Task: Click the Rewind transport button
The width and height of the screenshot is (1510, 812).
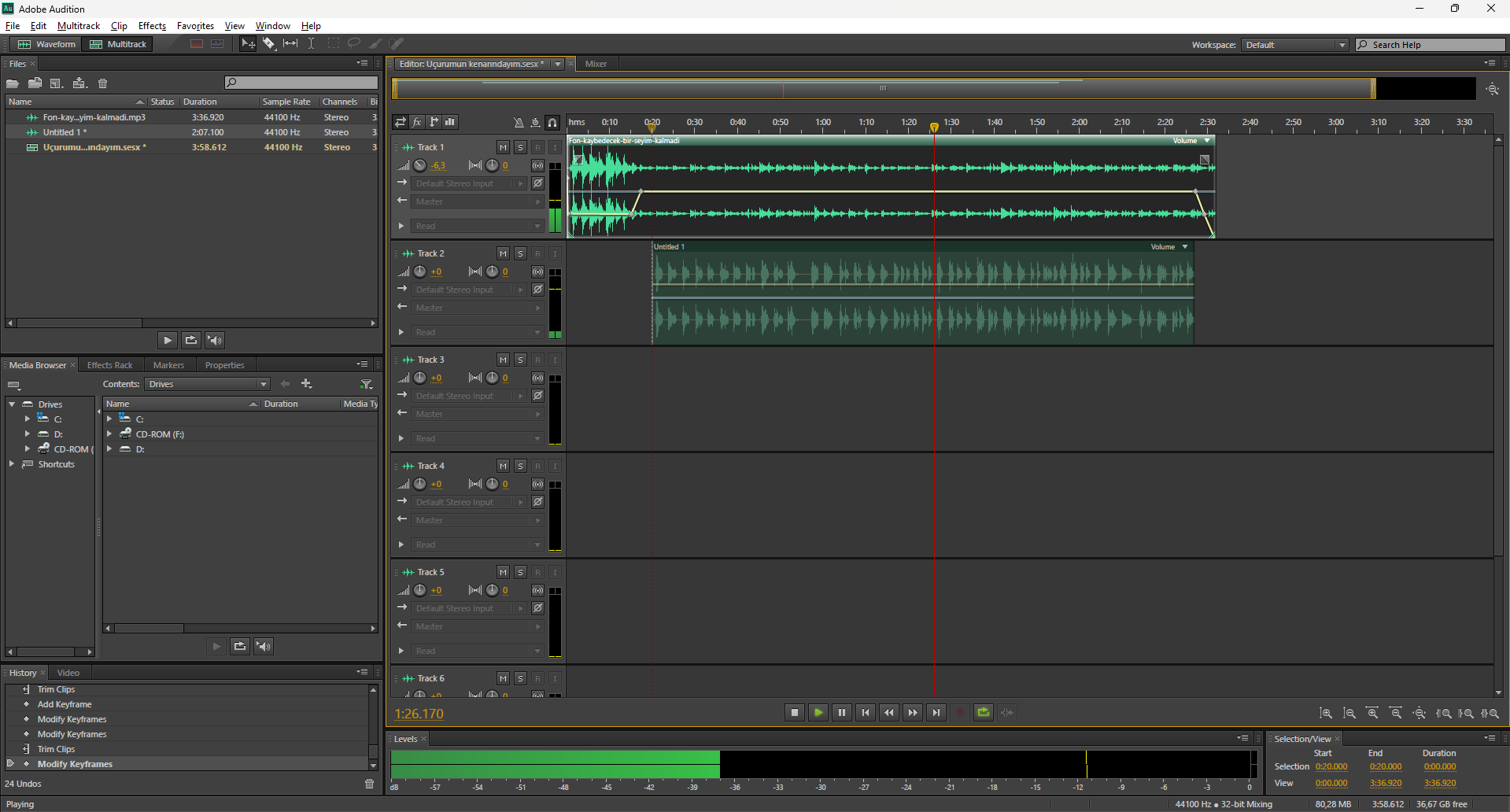Action: [x=889, y=713]
